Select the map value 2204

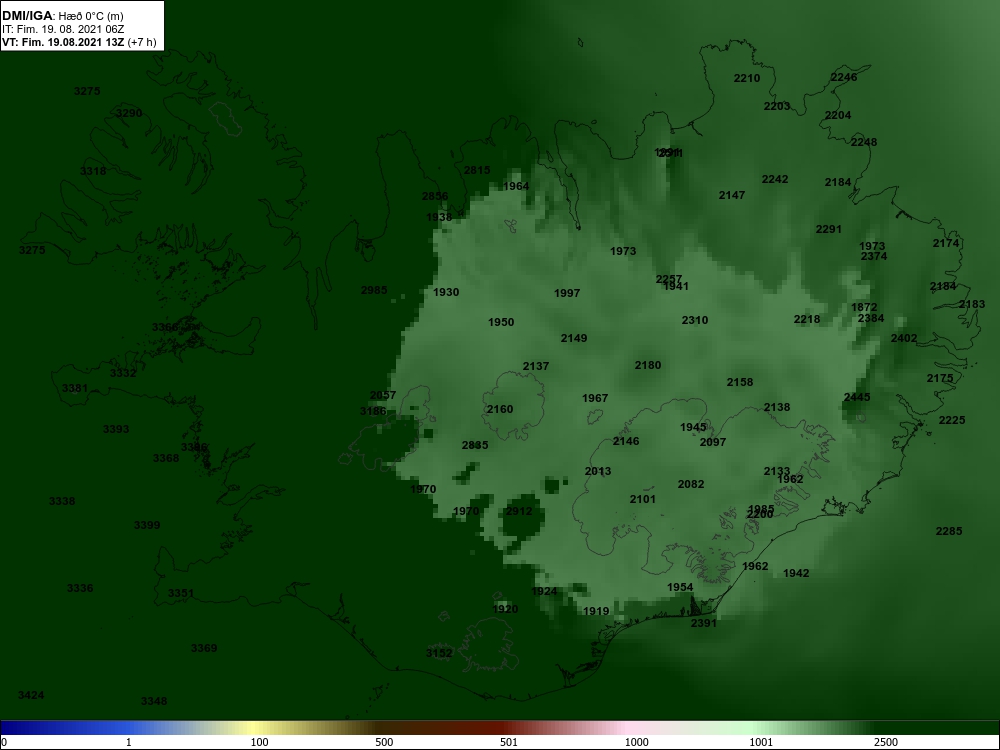click(838, 115)
